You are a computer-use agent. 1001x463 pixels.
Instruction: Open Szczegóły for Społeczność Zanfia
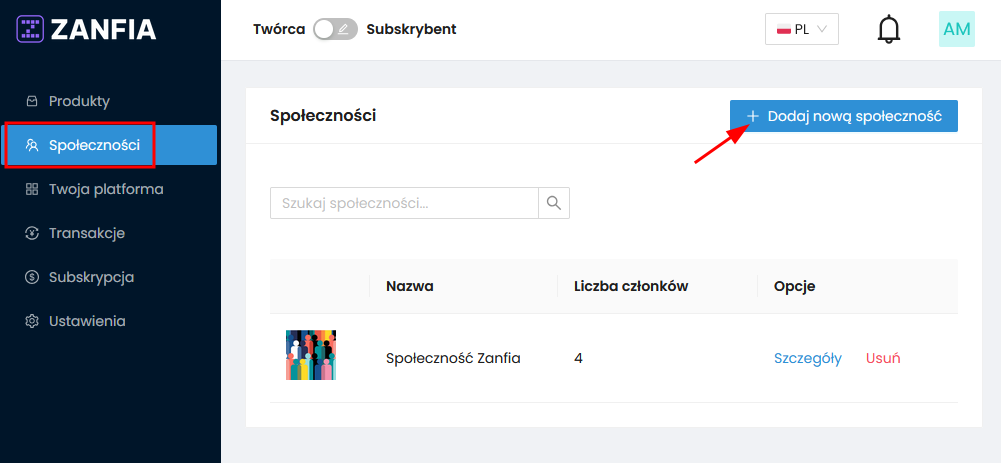point(807,358)
